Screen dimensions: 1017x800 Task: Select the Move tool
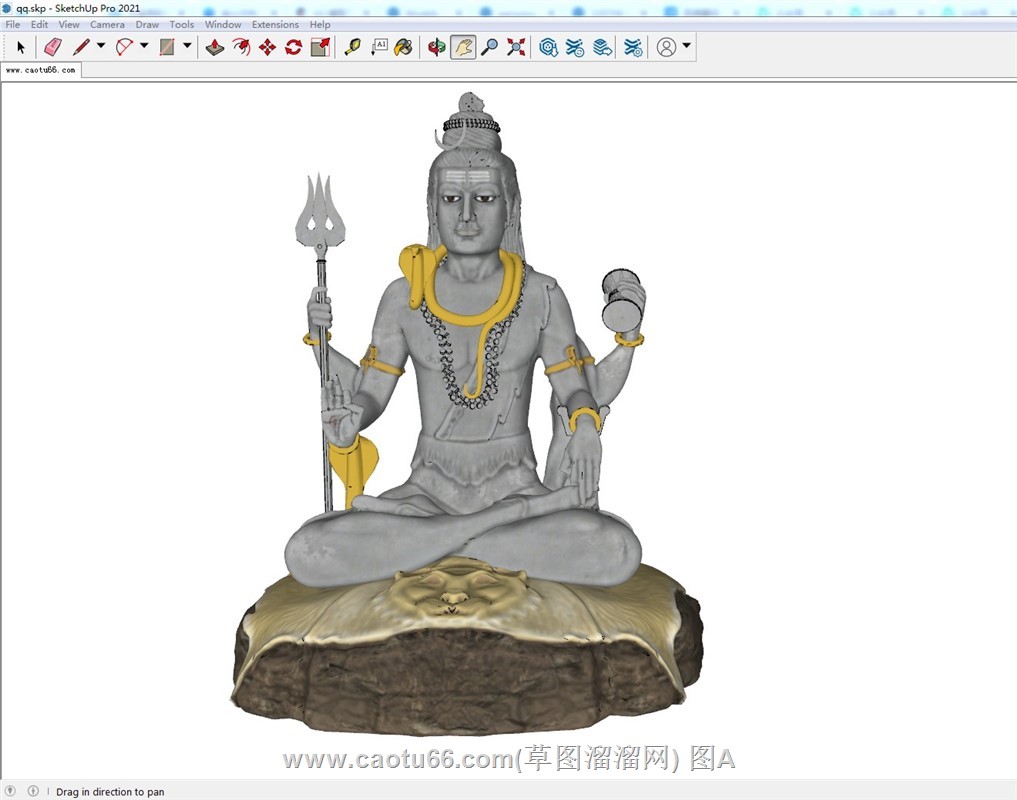pos(267,47)
